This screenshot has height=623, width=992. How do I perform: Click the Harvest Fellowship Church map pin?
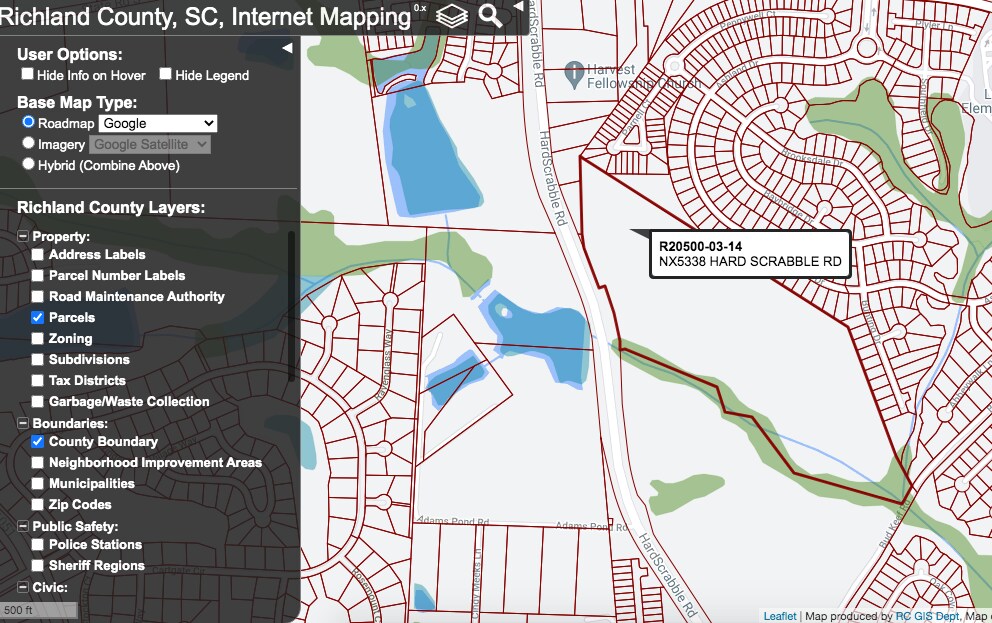[574, 73]
